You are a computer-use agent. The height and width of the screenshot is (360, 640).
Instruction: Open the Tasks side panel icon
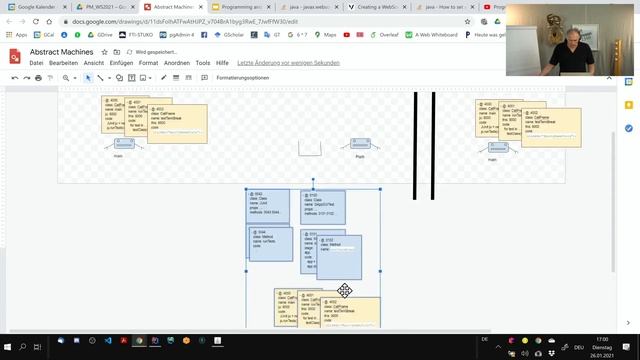(629, 128)
